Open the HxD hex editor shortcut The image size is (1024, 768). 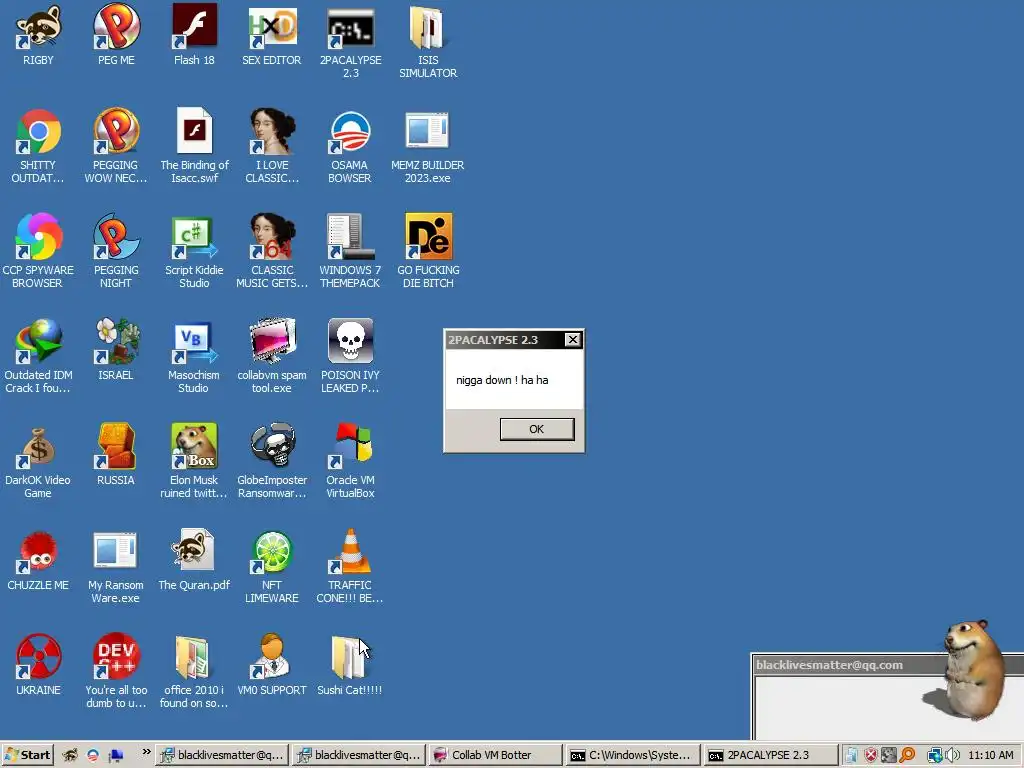pos(272,36)
